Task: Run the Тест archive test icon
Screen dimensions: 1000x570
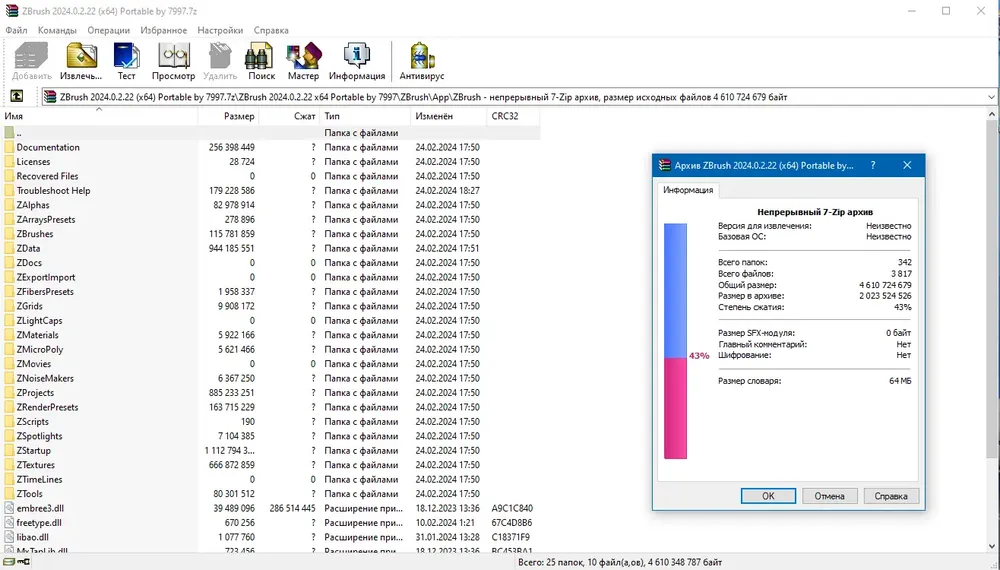Action: (x=126, y=61)
